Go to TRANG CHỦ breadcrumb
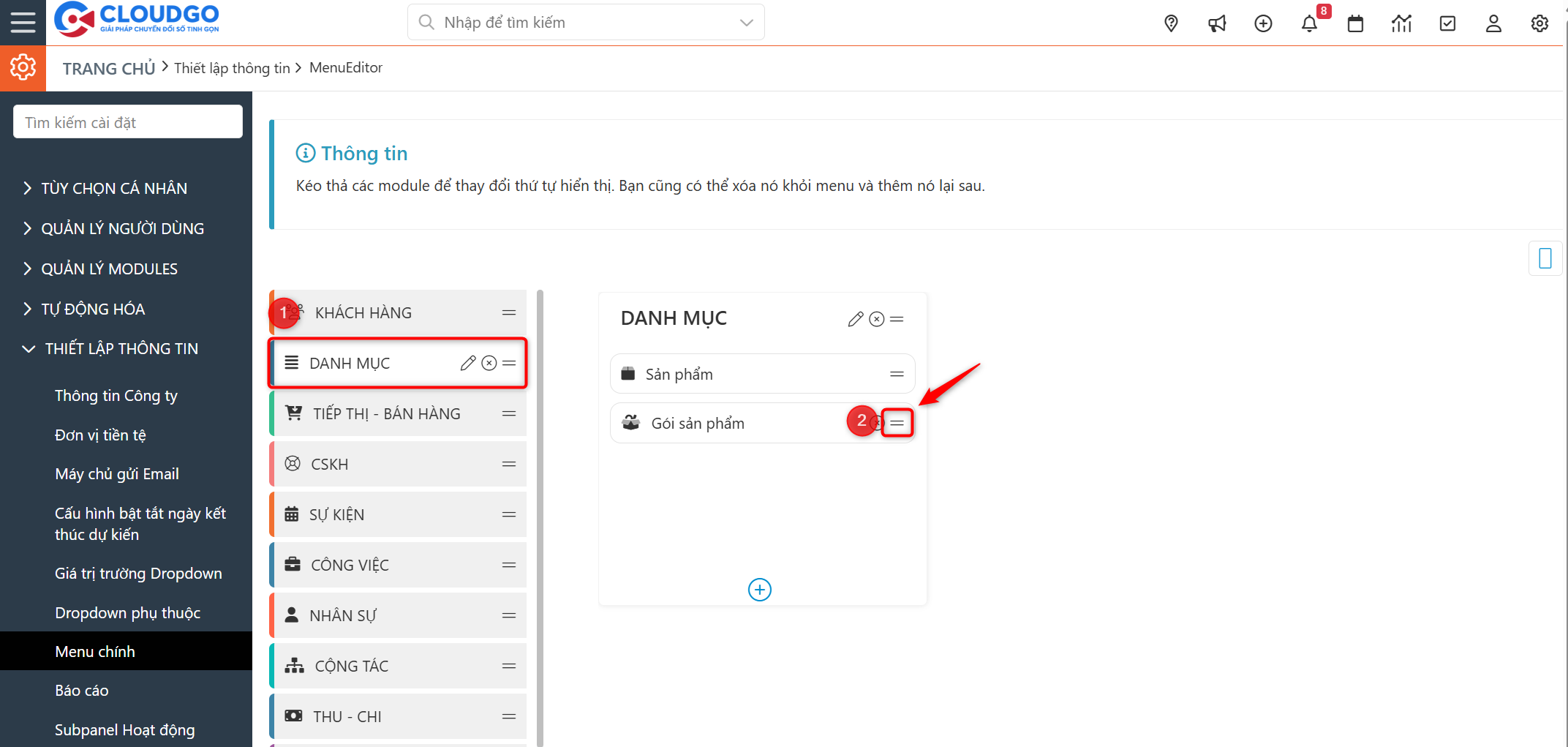The width and height of the screenshot is (1568, 747). pos(109,69)
